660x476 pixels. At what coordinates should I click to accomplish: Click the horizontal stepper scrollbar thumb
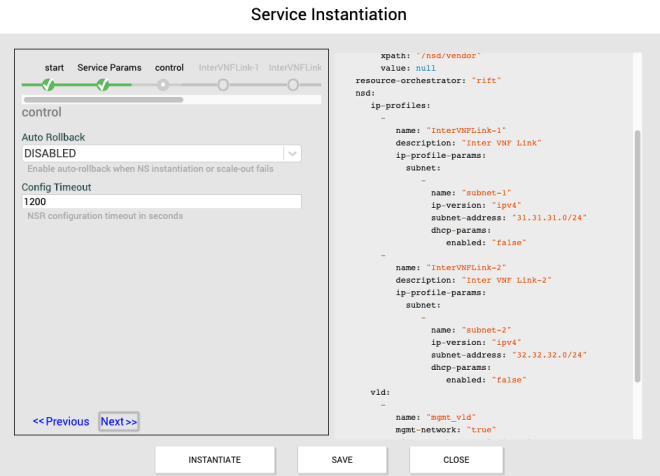[102, 100]
